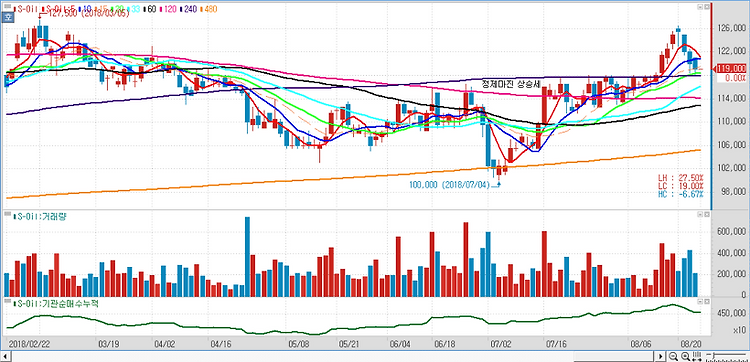Click the 122,000 price axis label
The width and height of the screenshot is (750, 362).
point(731,52)
